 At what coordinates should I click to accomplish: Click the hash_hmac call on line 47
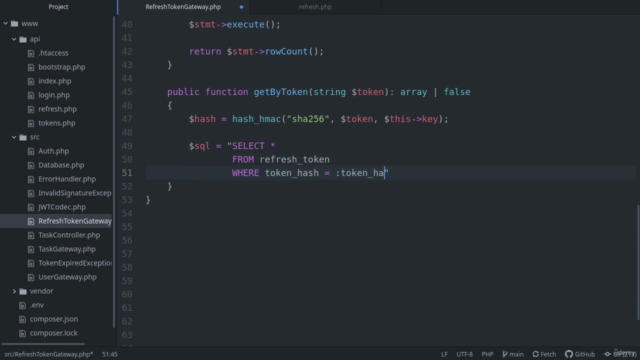(257, 119)
